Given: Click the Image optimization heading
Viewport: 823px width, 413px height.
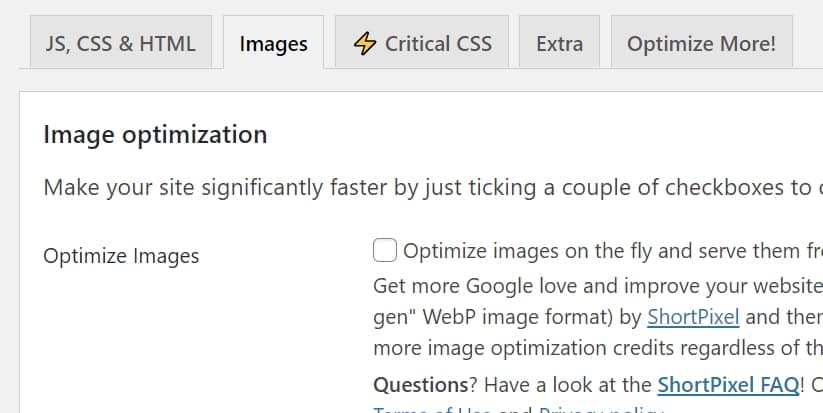Looking at the screenshot, I should [155, 134].
